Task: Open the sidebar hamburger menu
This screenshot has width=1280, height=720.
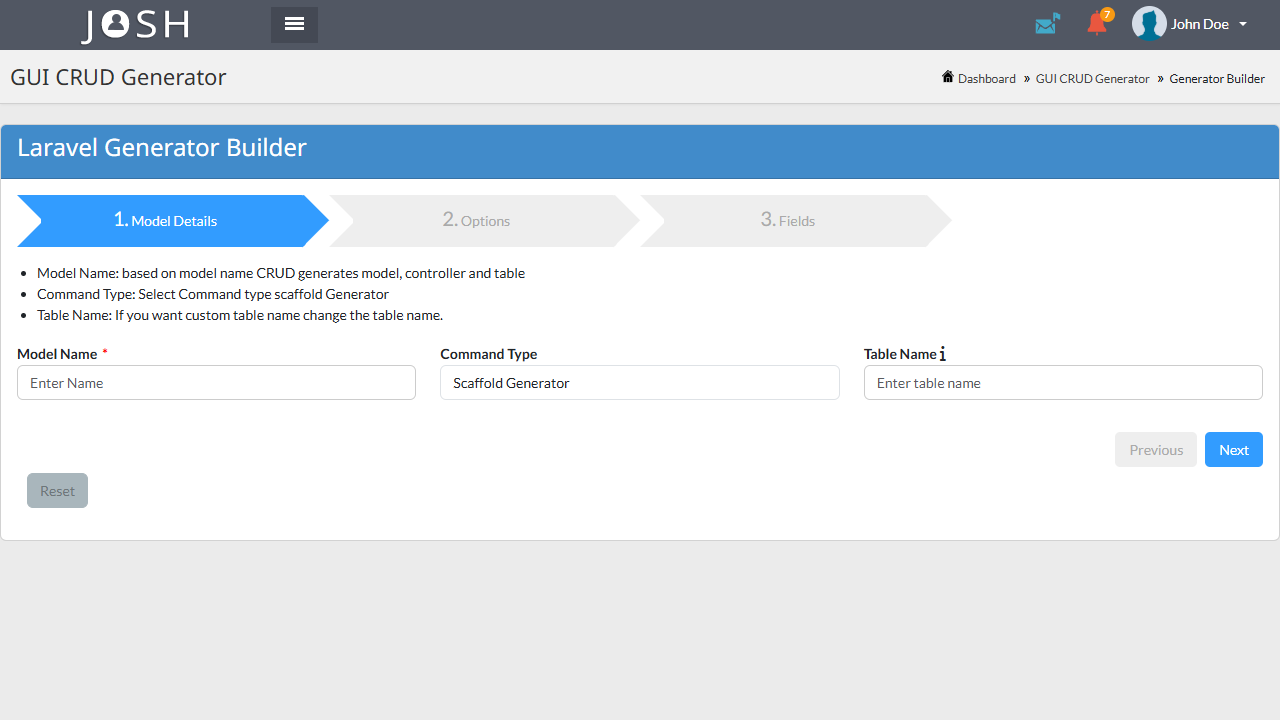Action: point(293,24)
